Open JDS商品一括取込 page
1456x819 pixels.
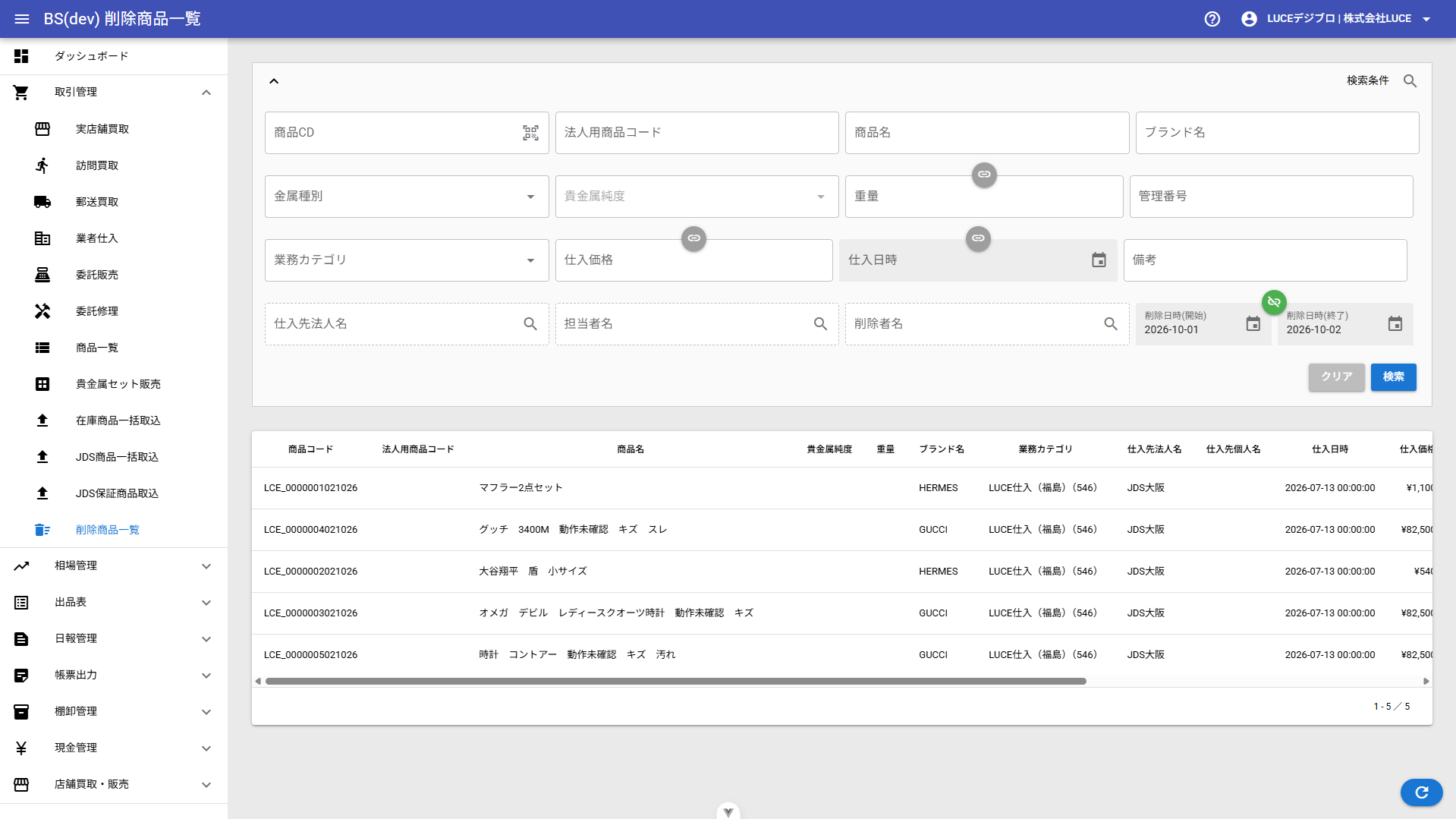[114, 457]
